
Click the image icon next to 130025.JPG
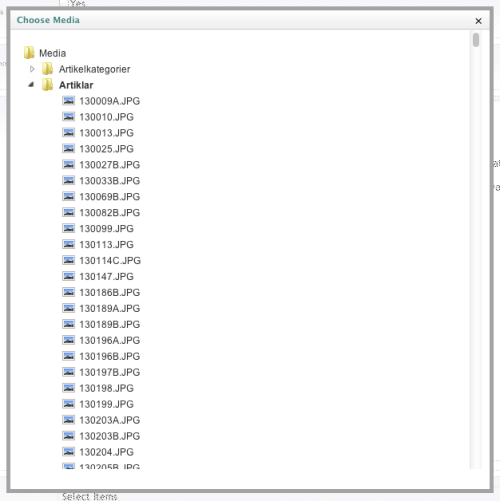pyautogui.click(x=68, y=148)
